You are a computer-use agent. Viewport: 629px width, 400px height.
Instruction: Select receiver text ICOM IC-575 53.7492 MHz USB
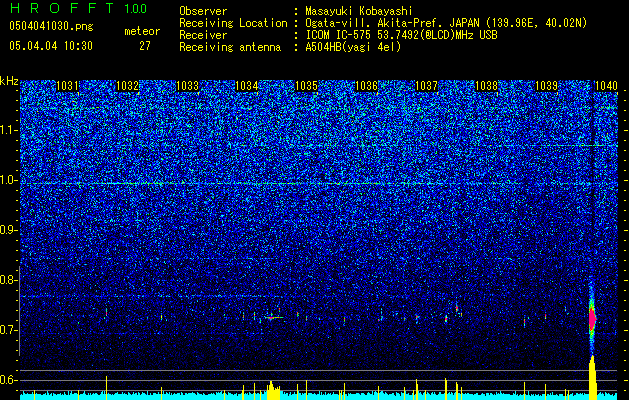401,35
